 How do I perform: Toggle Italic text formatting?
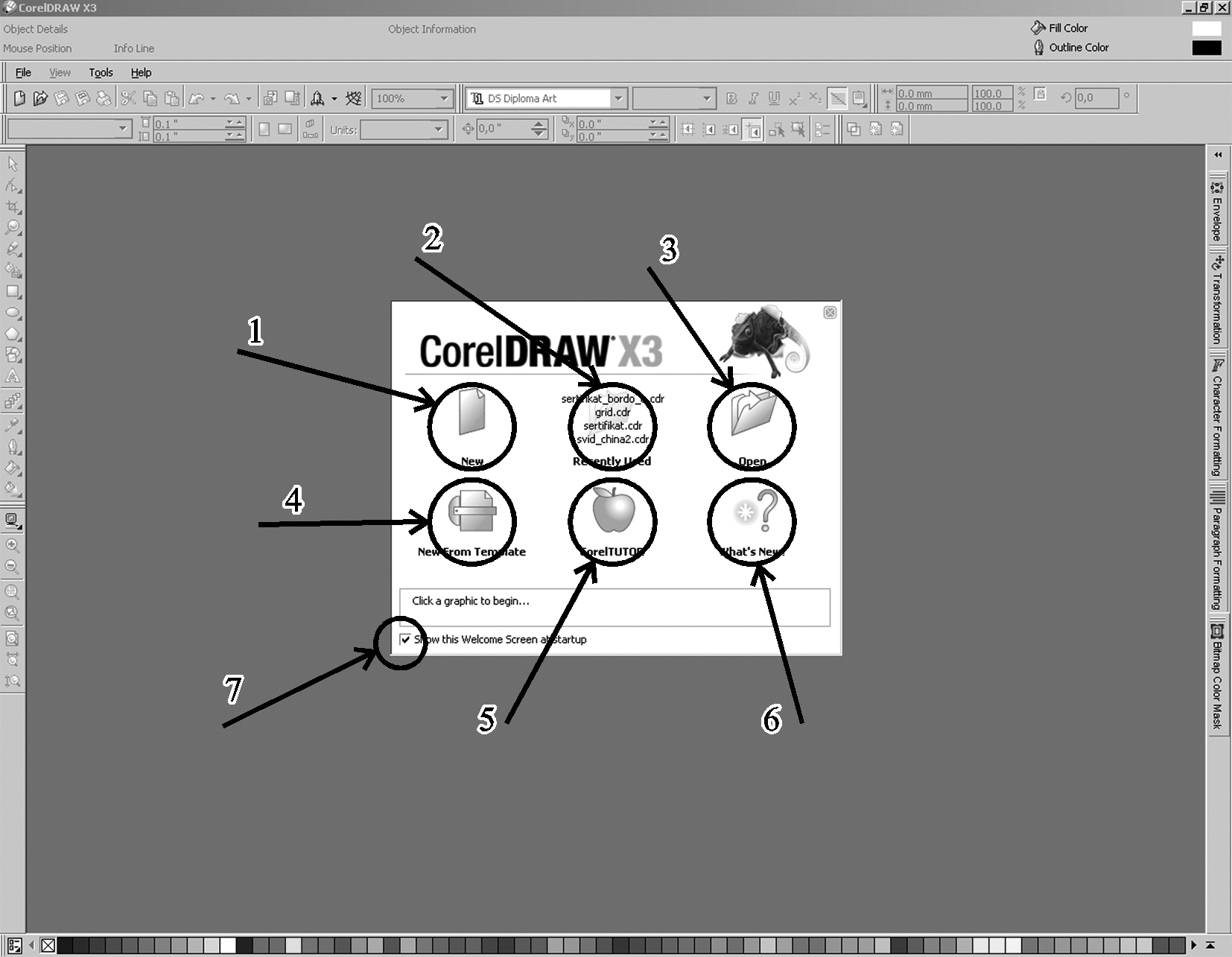[x=753, y=98]
